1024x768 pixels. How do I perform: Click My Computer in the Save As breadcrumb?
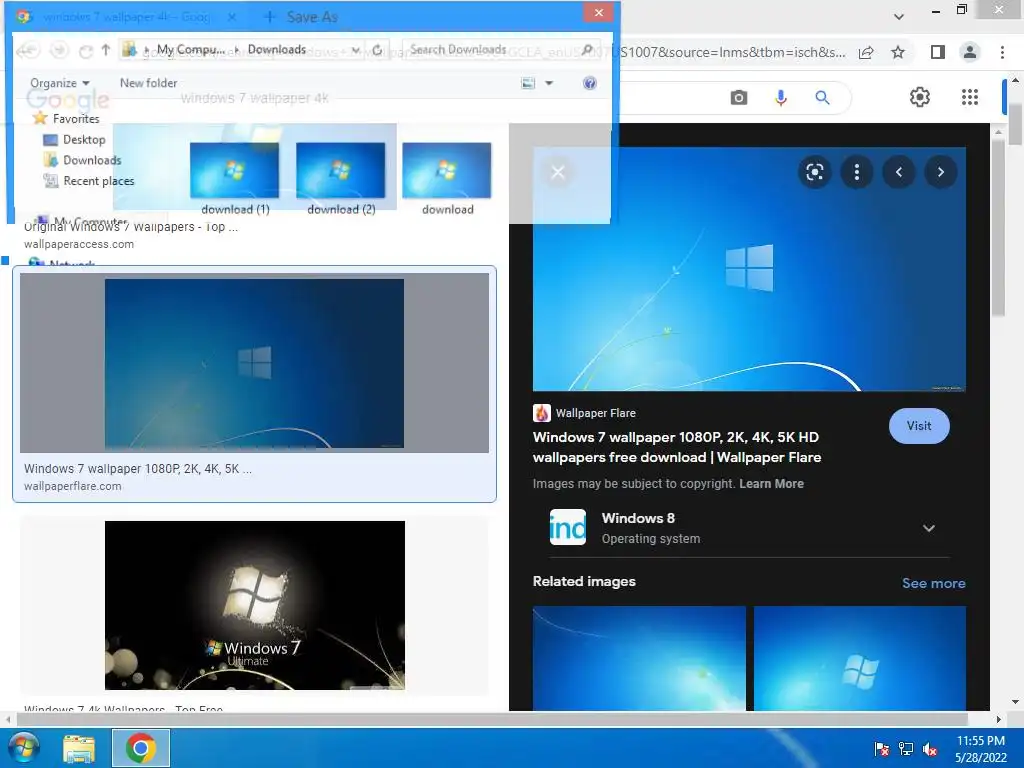pyautogui.click(x=191, y=50)
